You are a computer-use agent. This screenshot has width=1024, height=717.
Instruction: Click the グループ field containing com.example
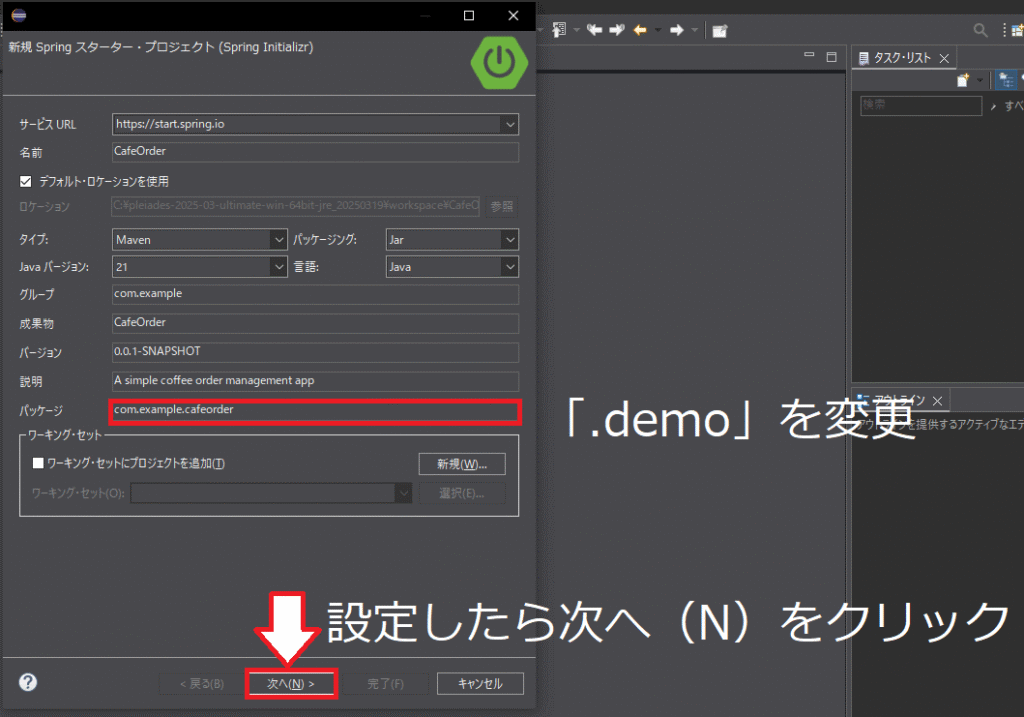pos(315,294)
